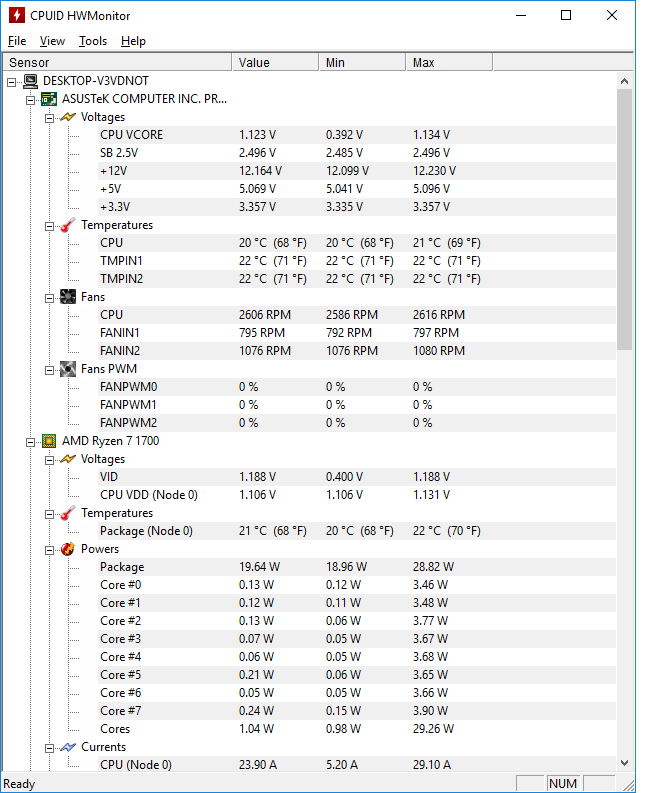Select the Core #3 power row
The image size is (648, 793).
click(357, 639)
